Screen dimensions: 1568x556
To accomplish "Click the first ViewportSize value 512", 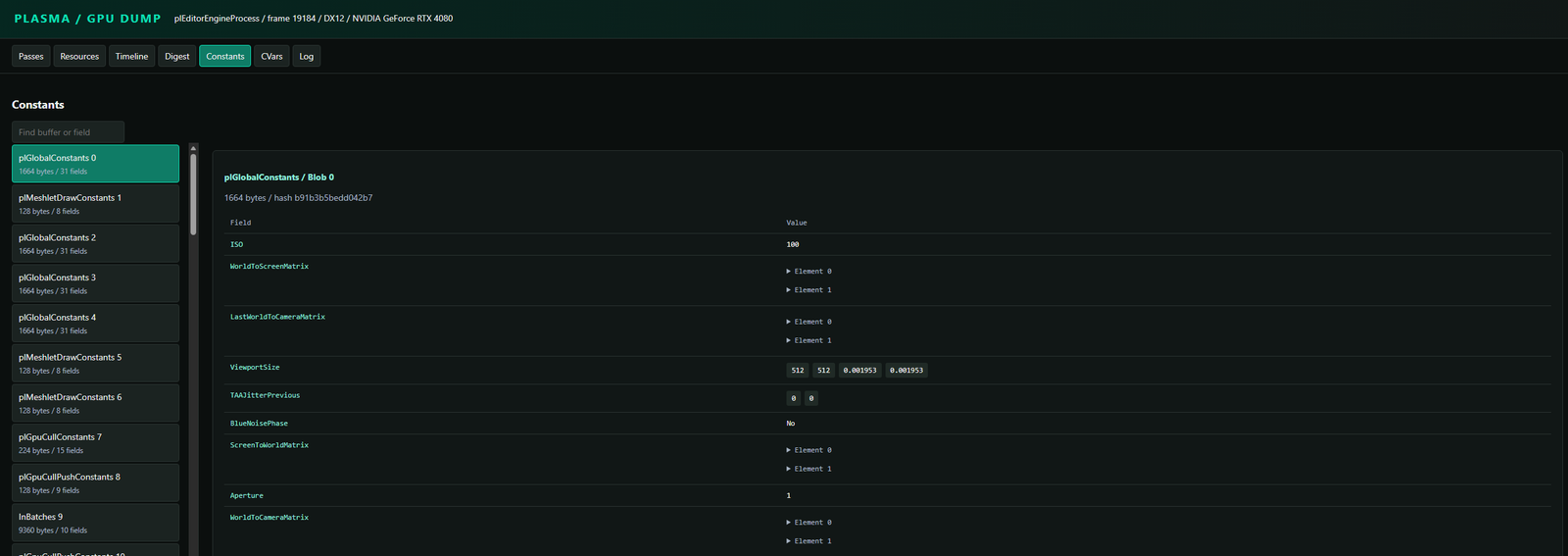I will pyautogui.click(x=798, y=371).
